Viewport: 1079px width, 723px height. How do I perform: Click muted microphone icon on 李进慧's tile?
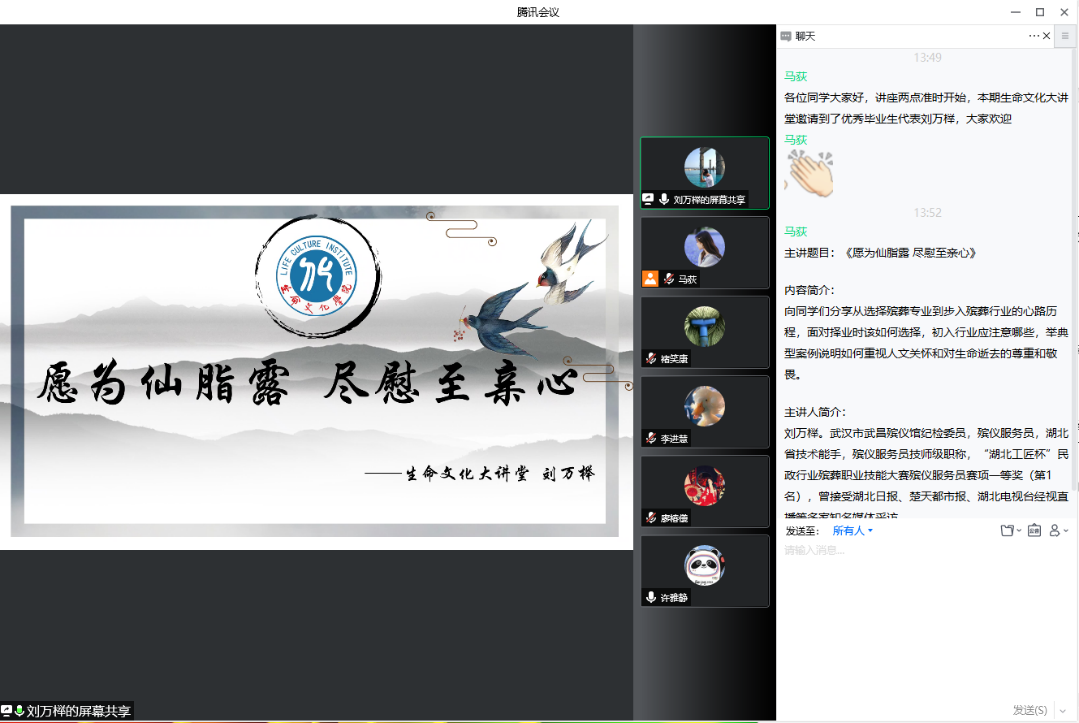point(651,438)
